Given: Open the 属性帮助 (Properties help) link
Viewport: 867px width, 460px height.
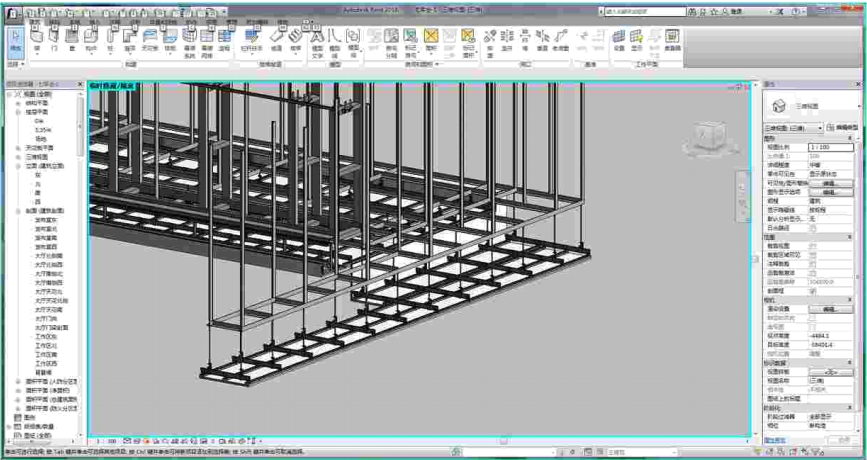Looking at the screenshot, I should 775,441.
